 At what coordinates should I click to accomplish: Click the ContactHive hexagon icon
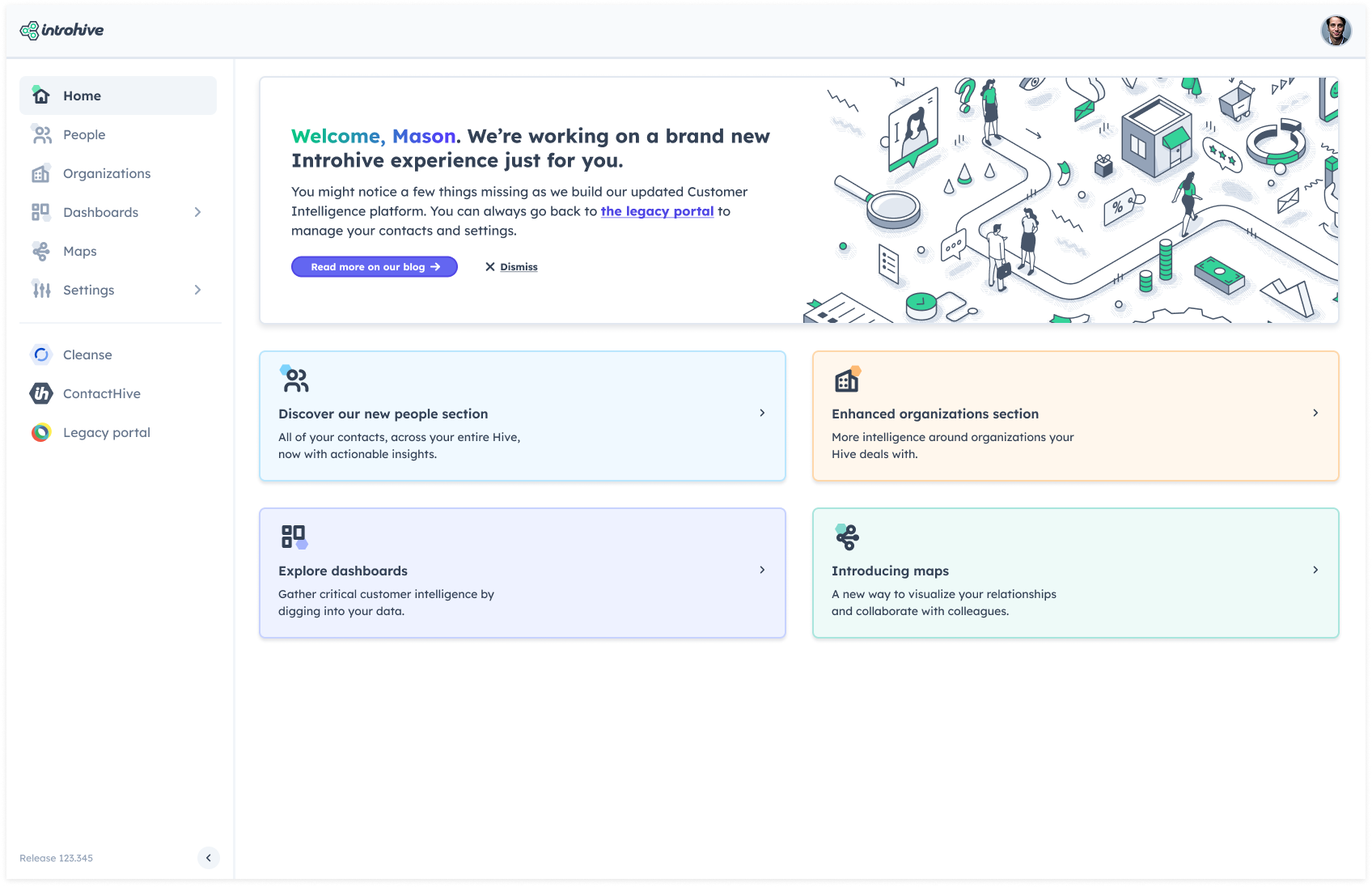[x=41, y=393]
